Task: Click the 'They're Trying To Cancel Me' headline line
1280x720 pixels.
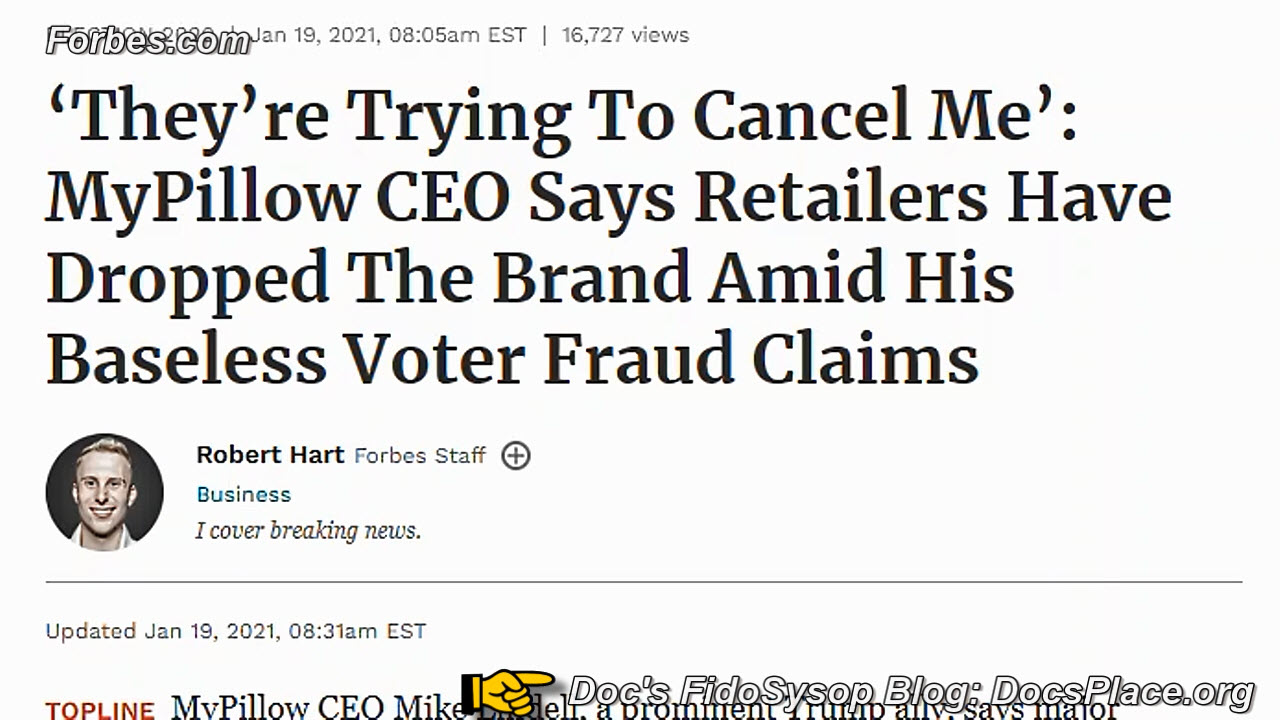Action: pyautogui.click(x=560, y=117)
